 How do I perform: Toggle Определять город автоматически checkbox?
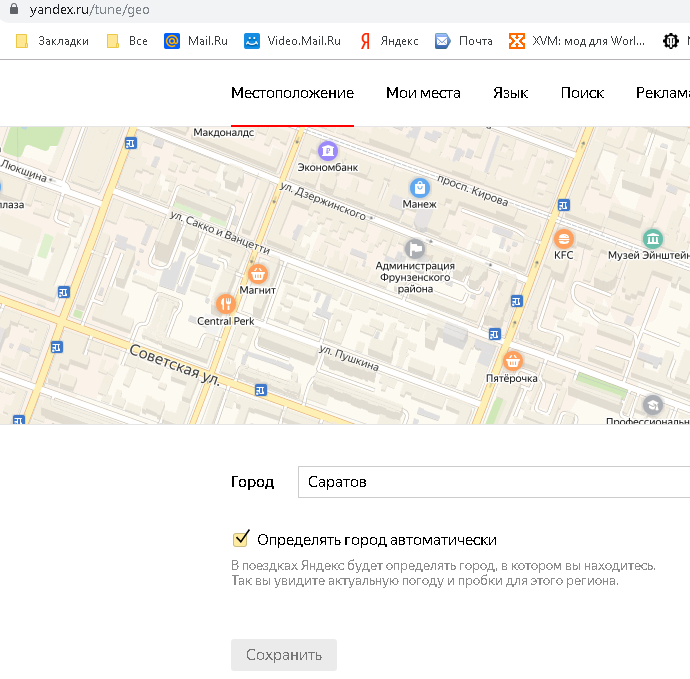[241, 539]
